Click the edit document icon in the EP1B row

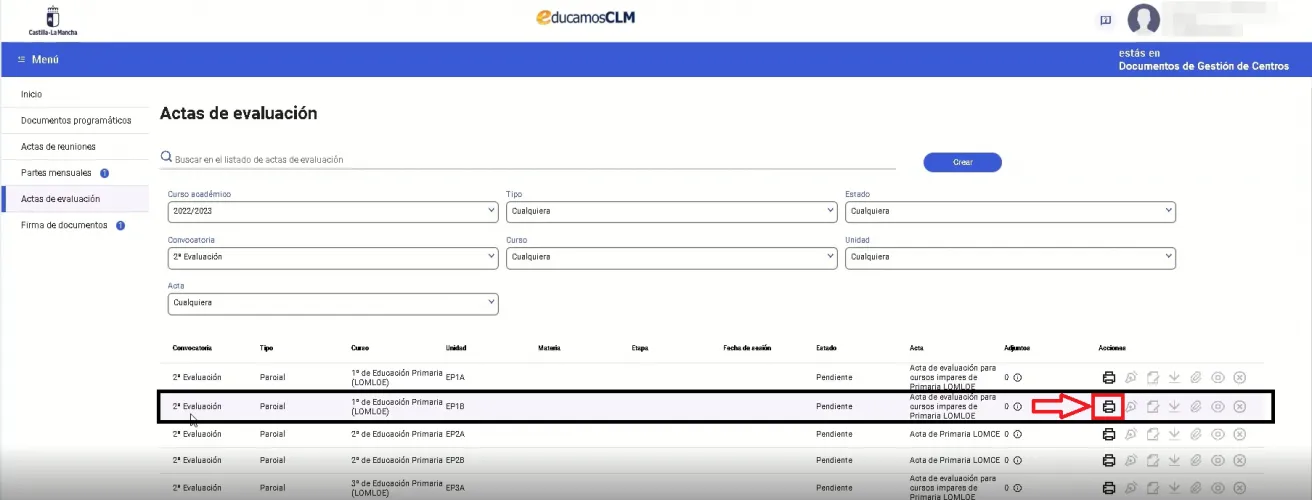click(x=1153, y=407)
